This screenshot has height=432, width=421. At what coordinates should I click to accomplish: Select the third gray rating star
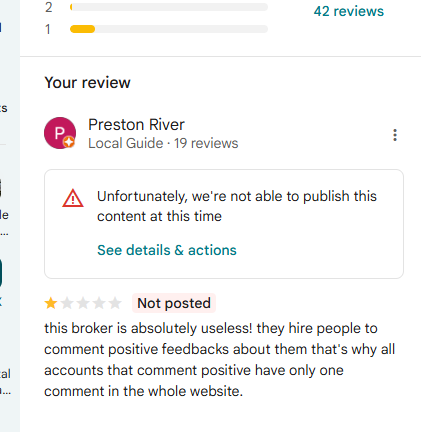[x=83, y=303]
